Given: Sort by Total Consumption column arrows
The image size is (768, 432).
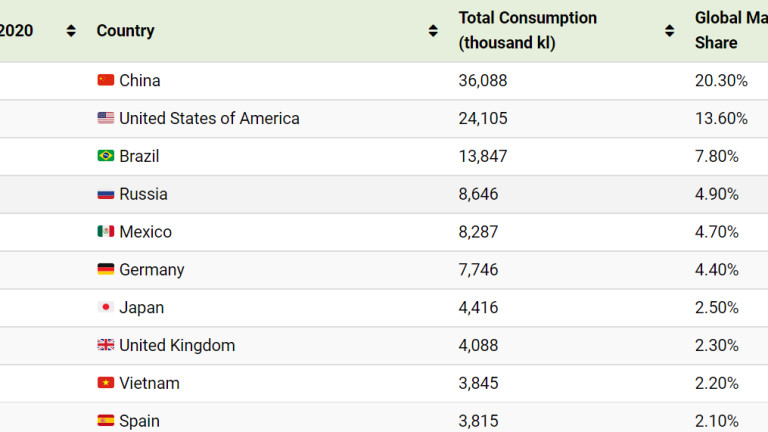Looking at the screenshot, I should 670,31.
